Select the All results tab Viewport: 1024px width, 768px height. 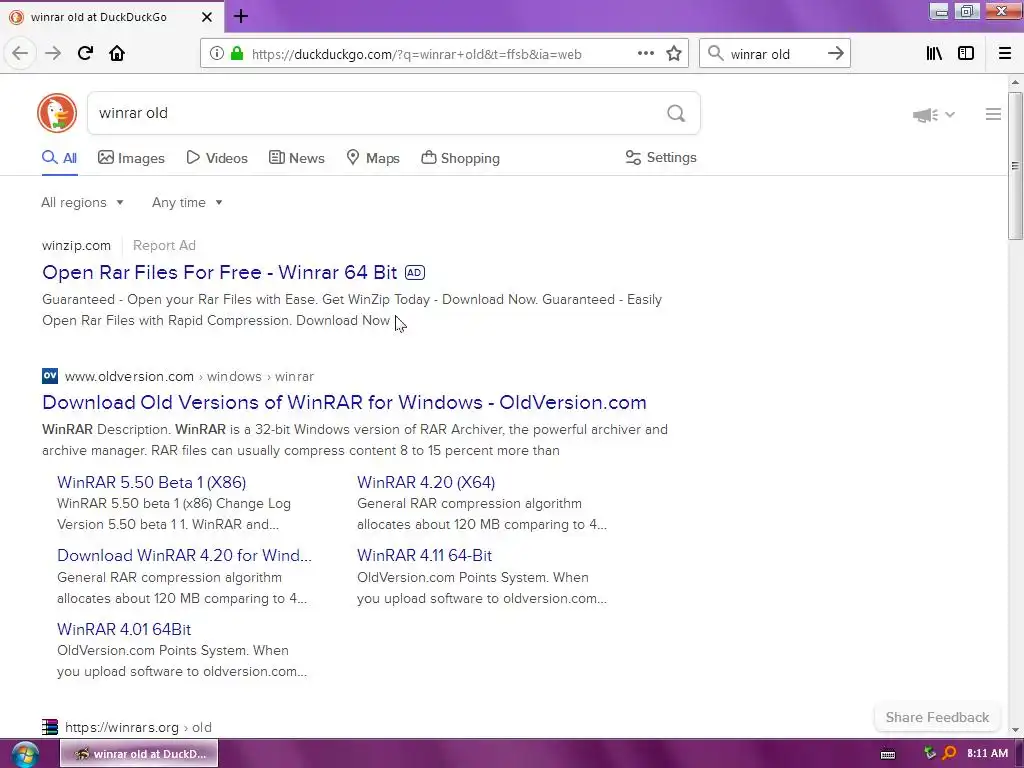(59, 158)
